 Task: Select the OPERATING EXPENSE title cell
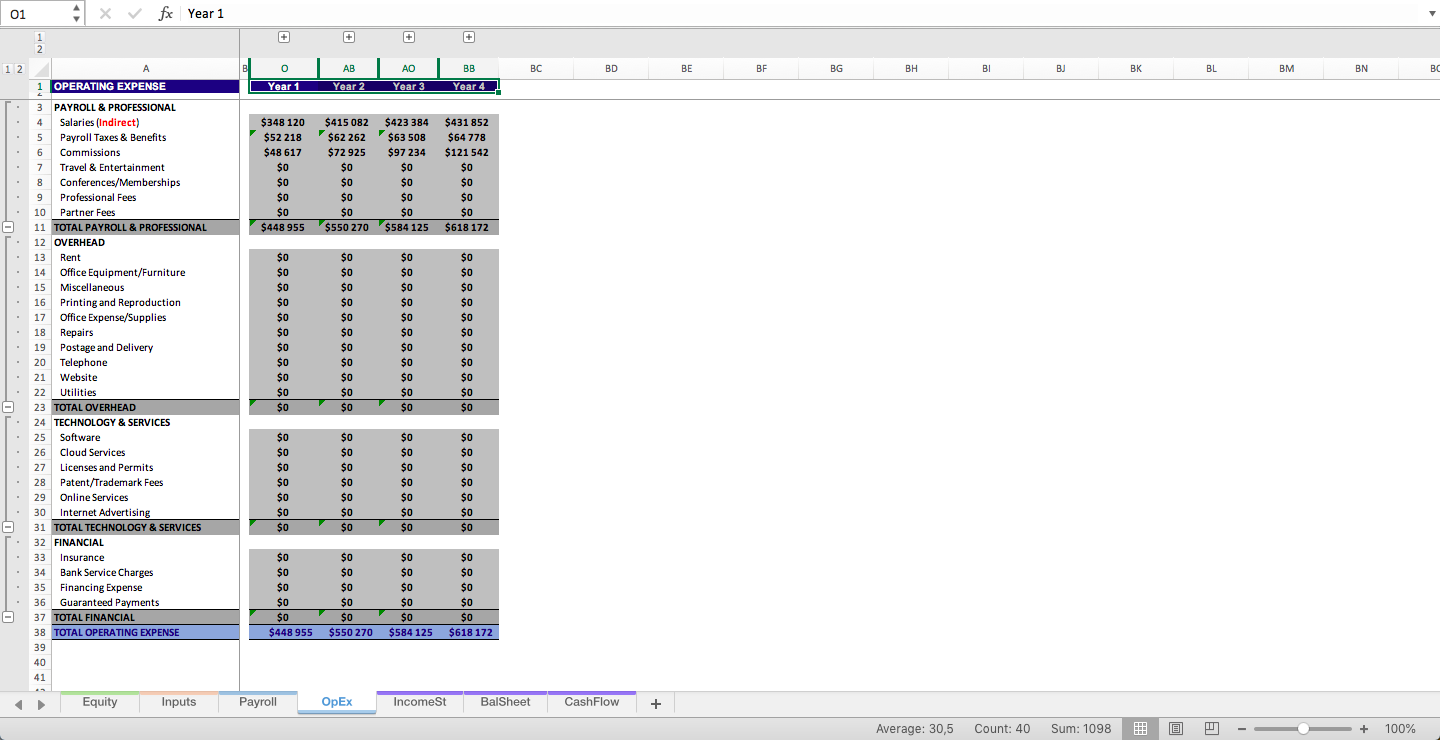click(146, 87)
